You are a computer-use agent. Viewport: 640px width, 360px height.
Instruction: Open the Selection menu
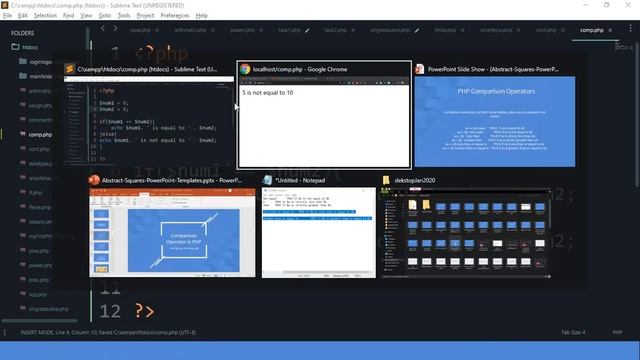45,16
